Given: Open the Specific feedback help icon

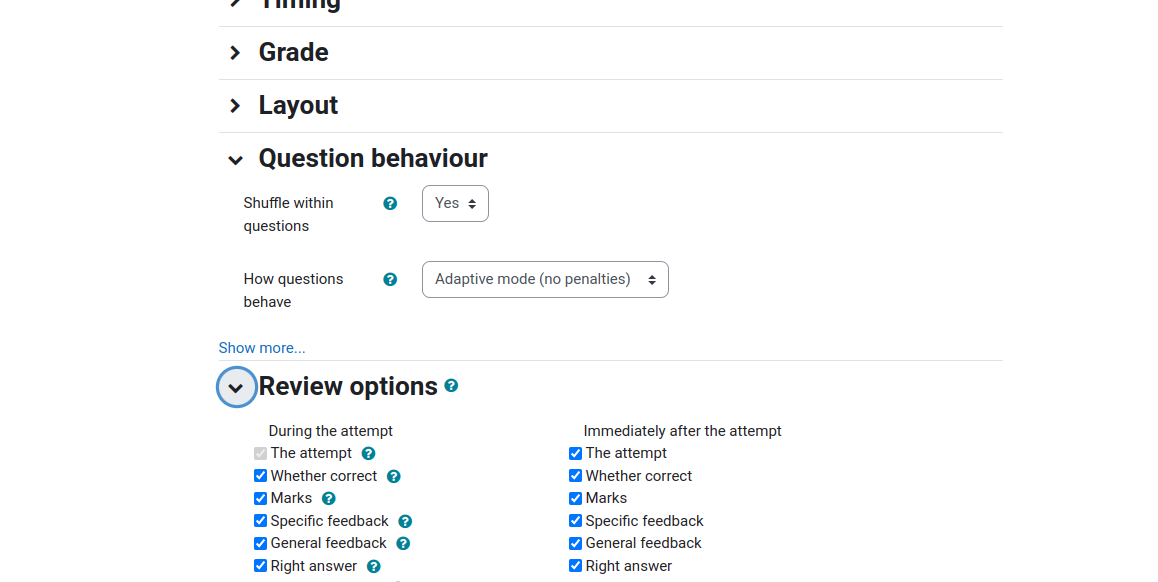Looking at the screenshot, I should 405,521.
